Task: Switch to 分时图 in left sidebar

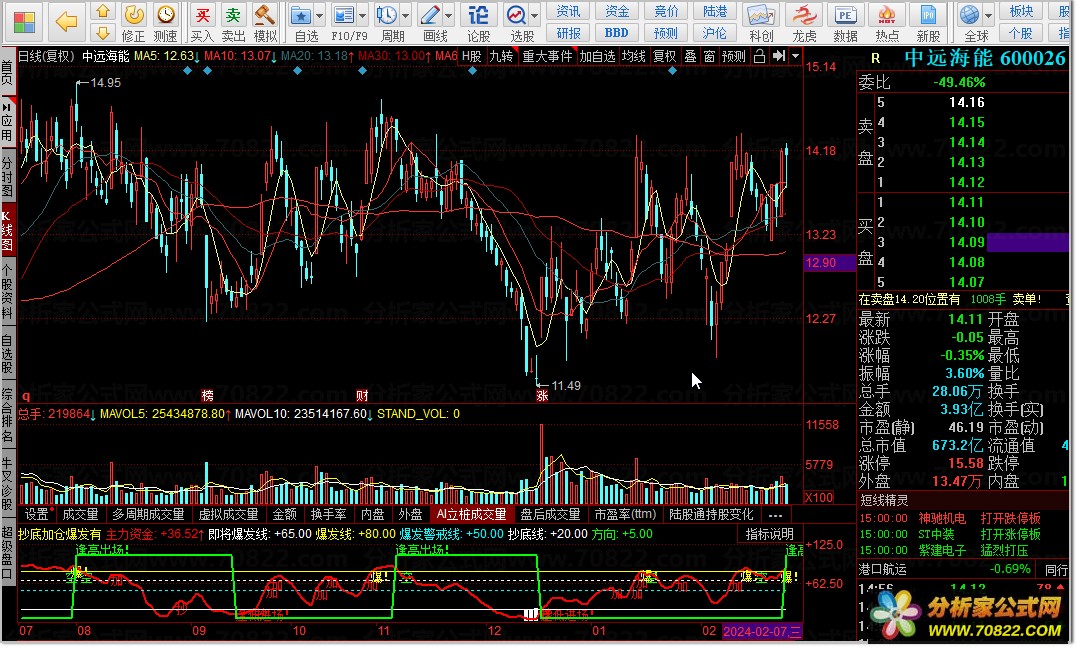Action: pyautogui.click(x=8, y=177)
